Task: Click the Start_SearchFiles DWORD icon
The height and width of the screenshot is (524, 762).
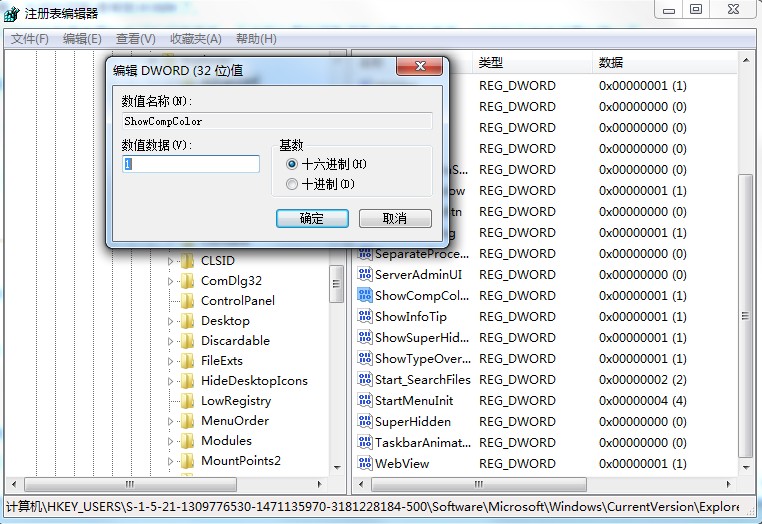Action: tap(364, 380)
